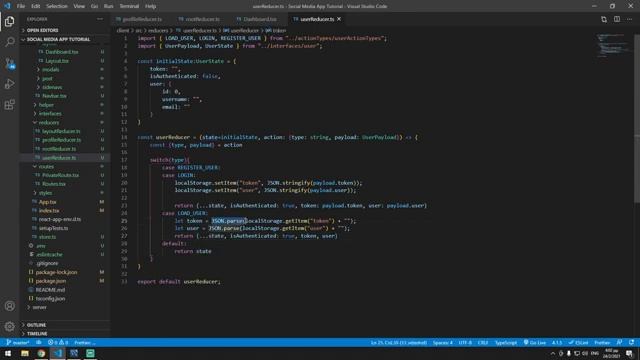Split the editor to the right
Image resolution: width=640 pixels, height=360 pixels.
click(617, 19)
